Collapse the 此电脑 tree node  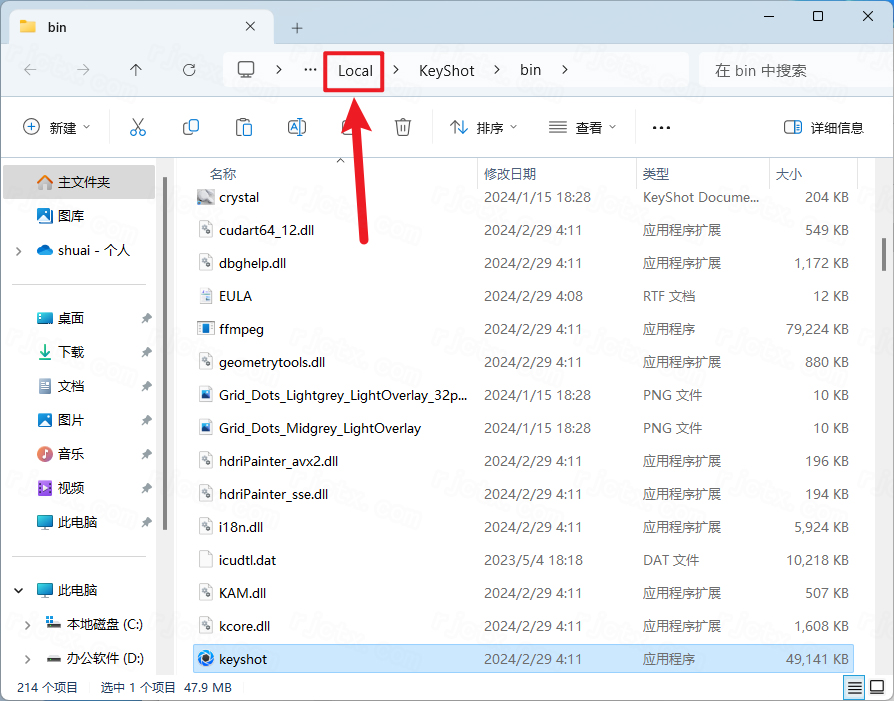pyautogui.click(x=18, y=590)
